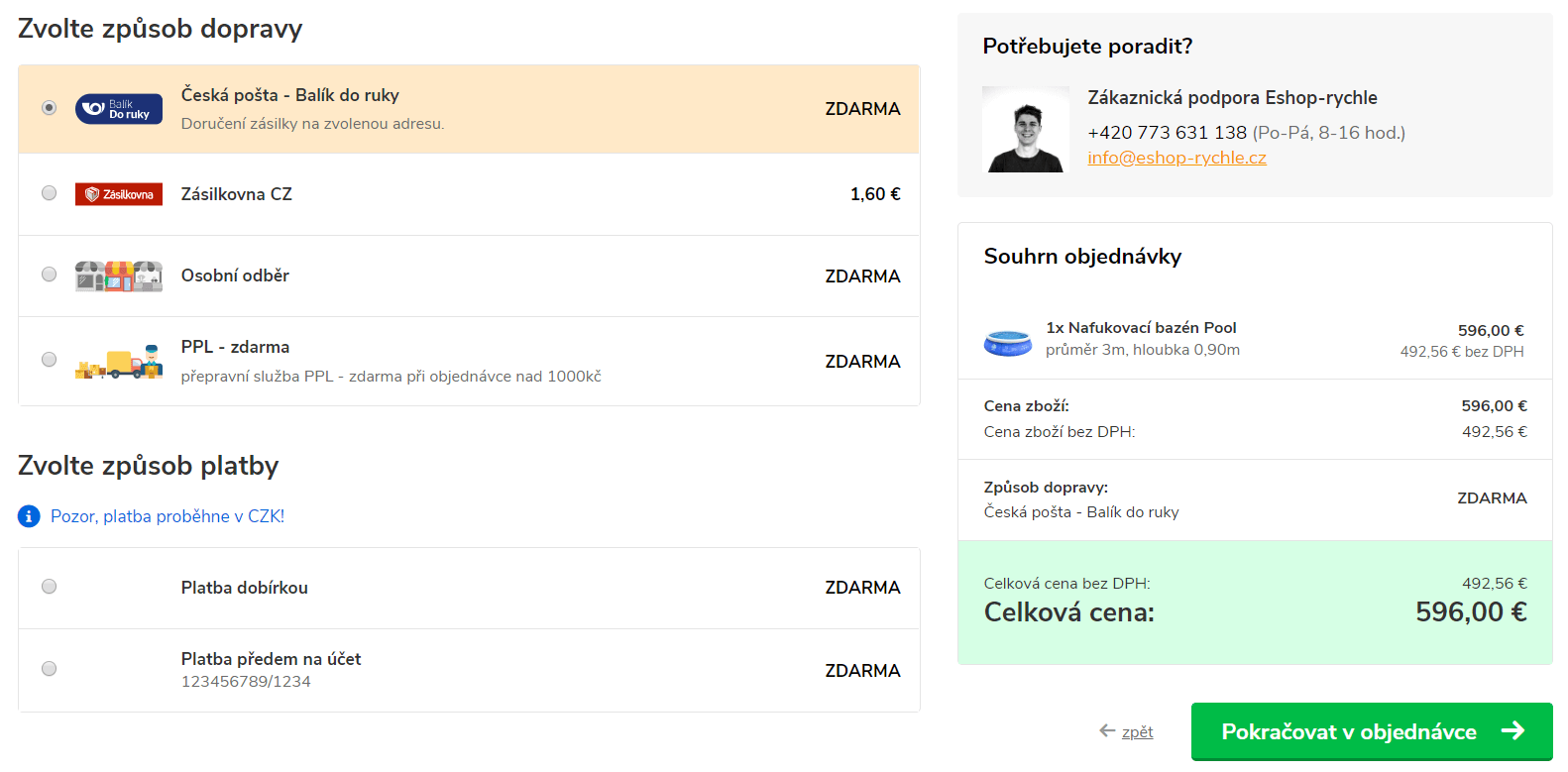Viewport: 1568px width, 772px height.
Task: Click the Česká pošta Balík do ruky logo
Action: click(x=119, y=109)
